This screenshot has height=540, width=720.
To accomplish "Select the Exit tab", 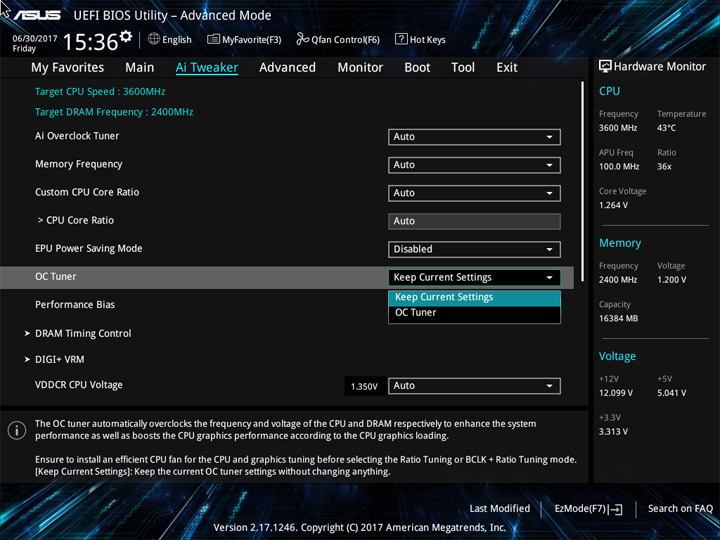I will pyautogui.click(x=507, y=68).
